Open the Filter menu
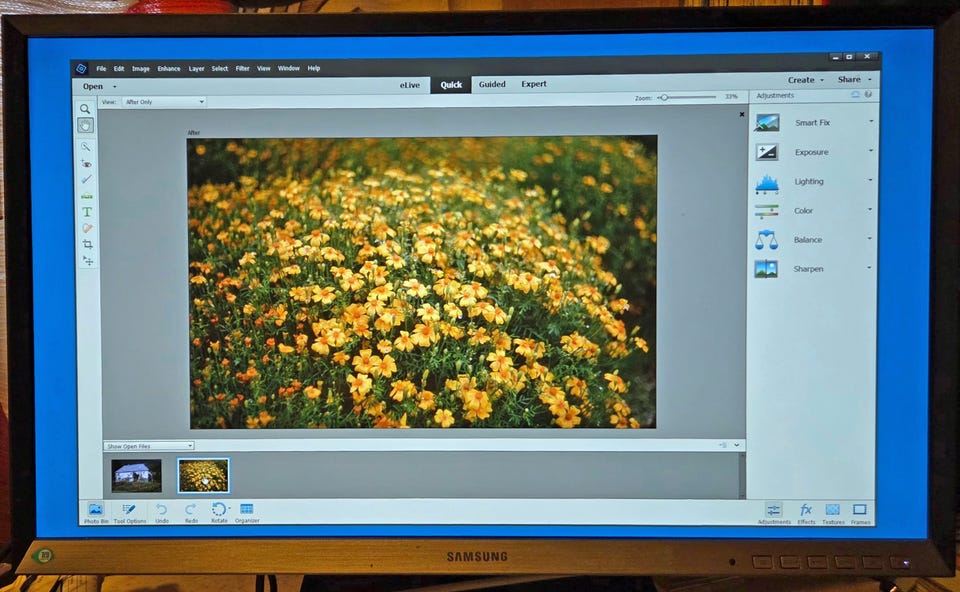 pos(242,69)
